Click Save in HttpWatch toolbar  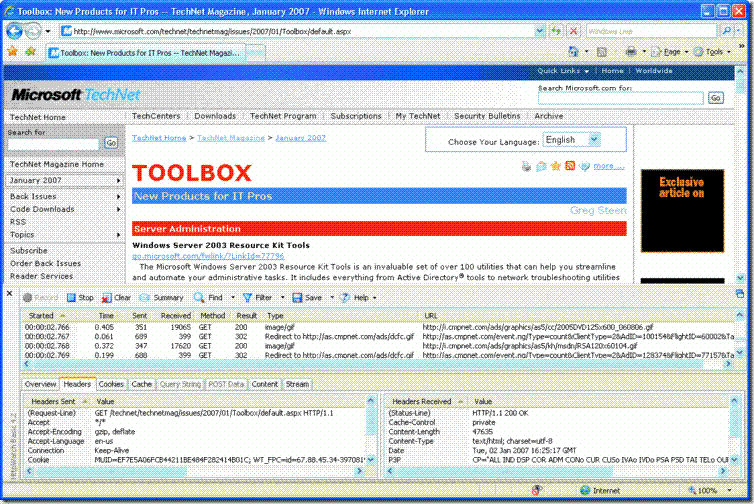[x=307, y=298]
